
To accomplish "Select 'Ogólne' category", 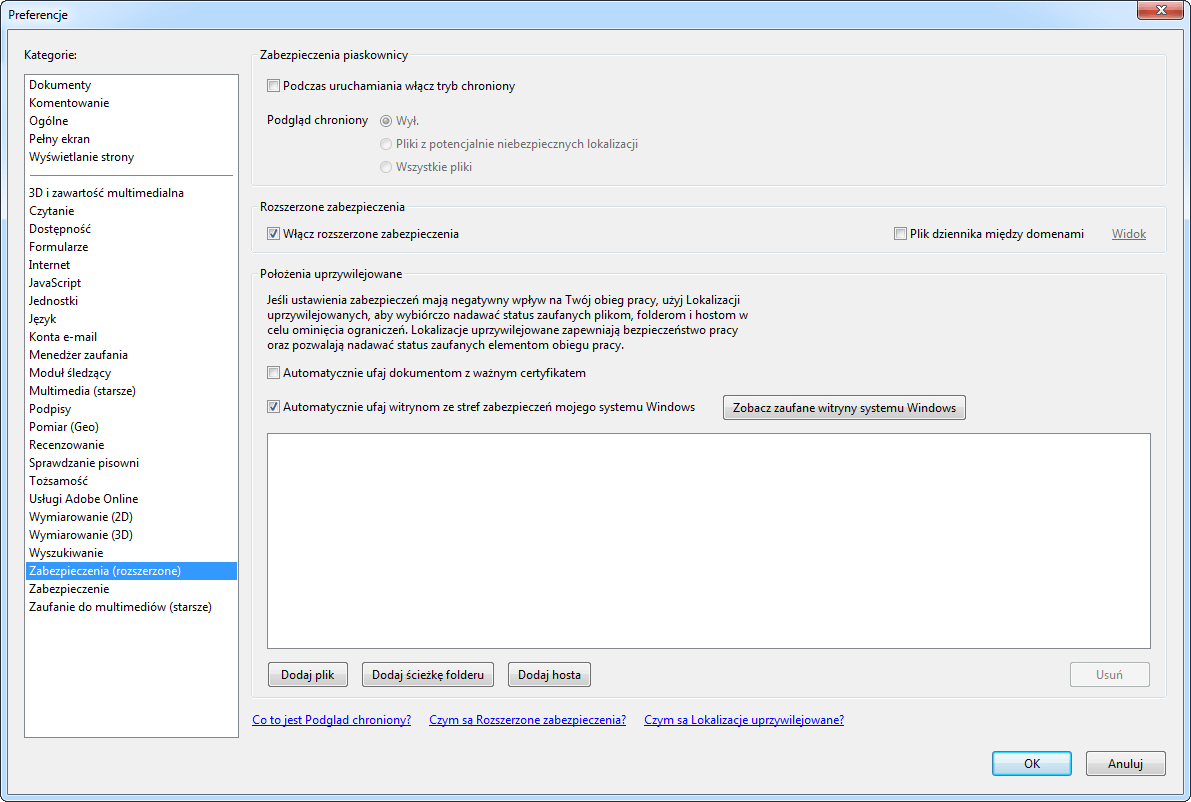I will pos(131,121).
